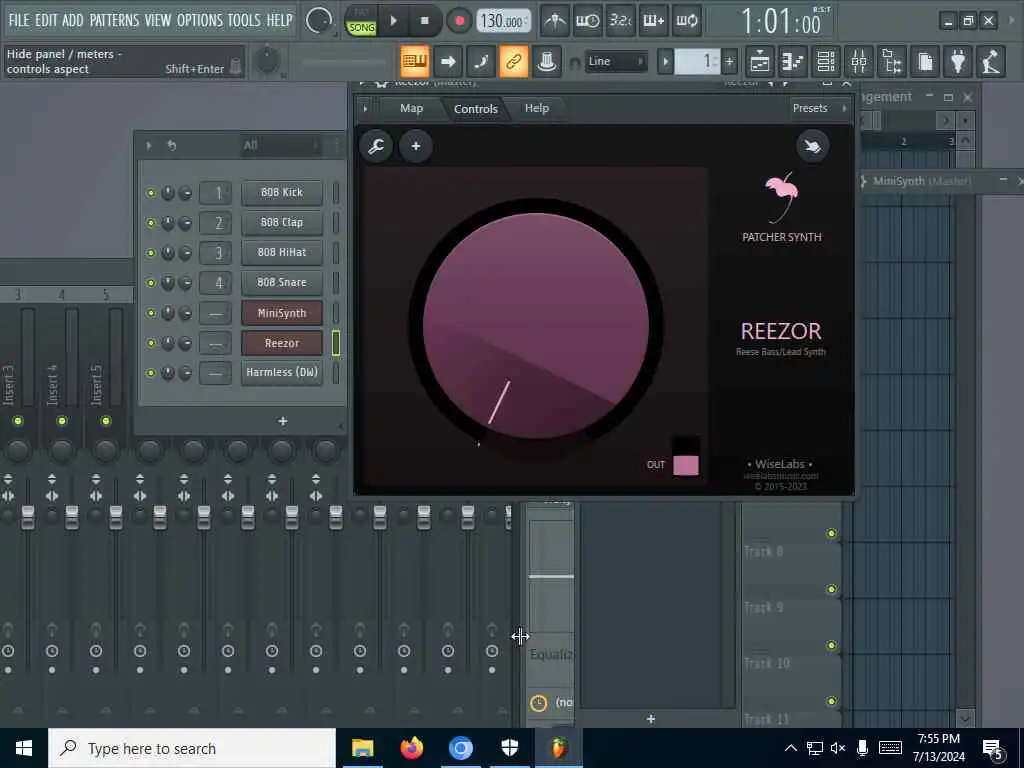This screenshot has height=768, width=1024.
Task: Open File Explorer from the taskbar
Action: [362, 748]
